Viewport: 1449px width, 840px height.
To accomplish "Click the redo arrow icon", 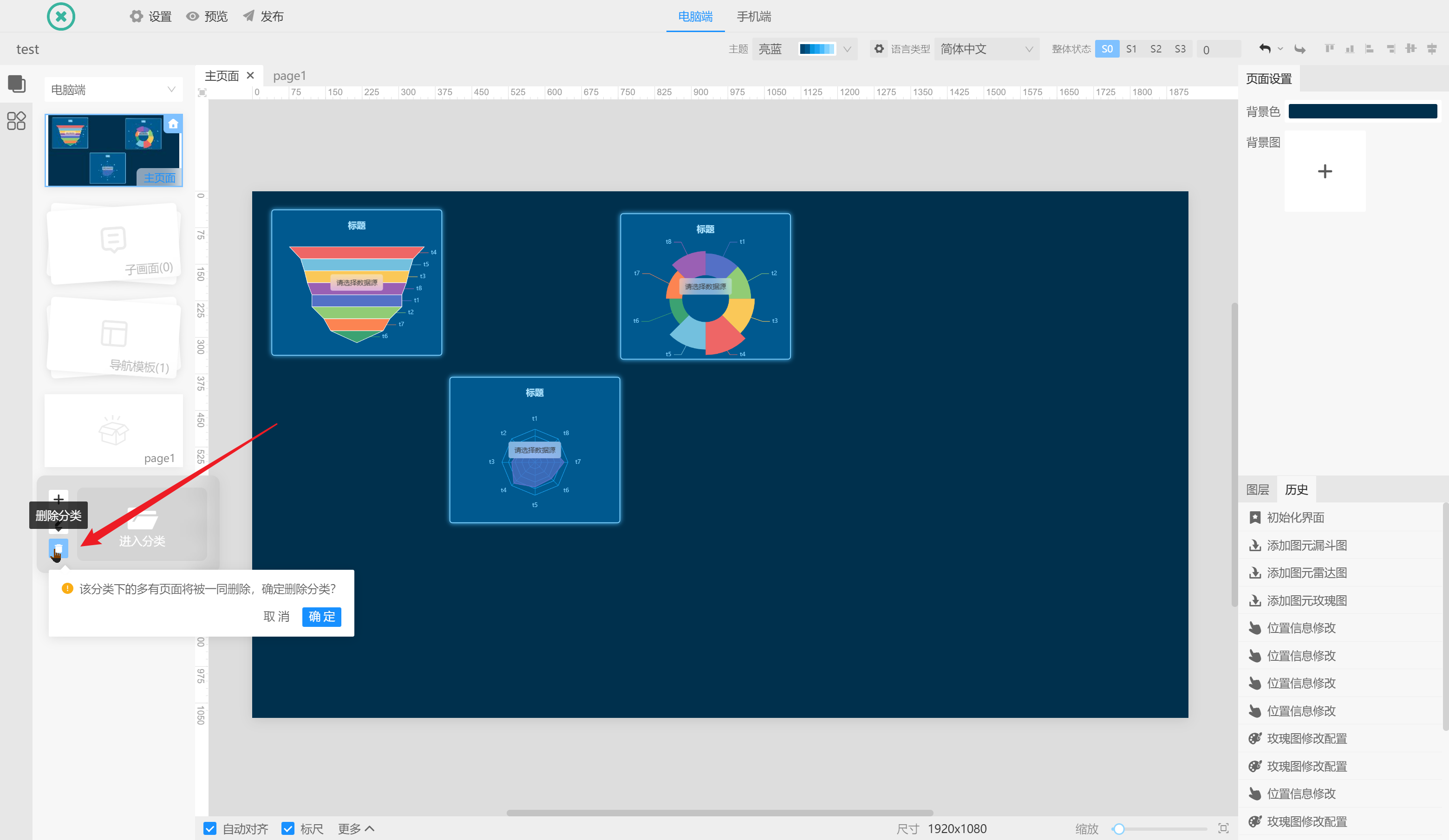I will (x=1299, y=49).
